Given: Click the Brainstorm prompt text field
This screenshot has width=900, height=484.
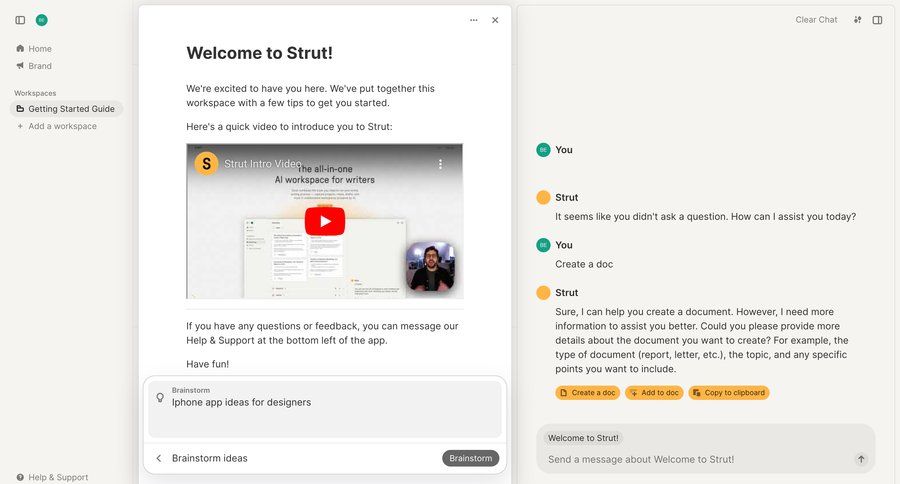Looking at the screenshot, I should [x=325, y=409].
